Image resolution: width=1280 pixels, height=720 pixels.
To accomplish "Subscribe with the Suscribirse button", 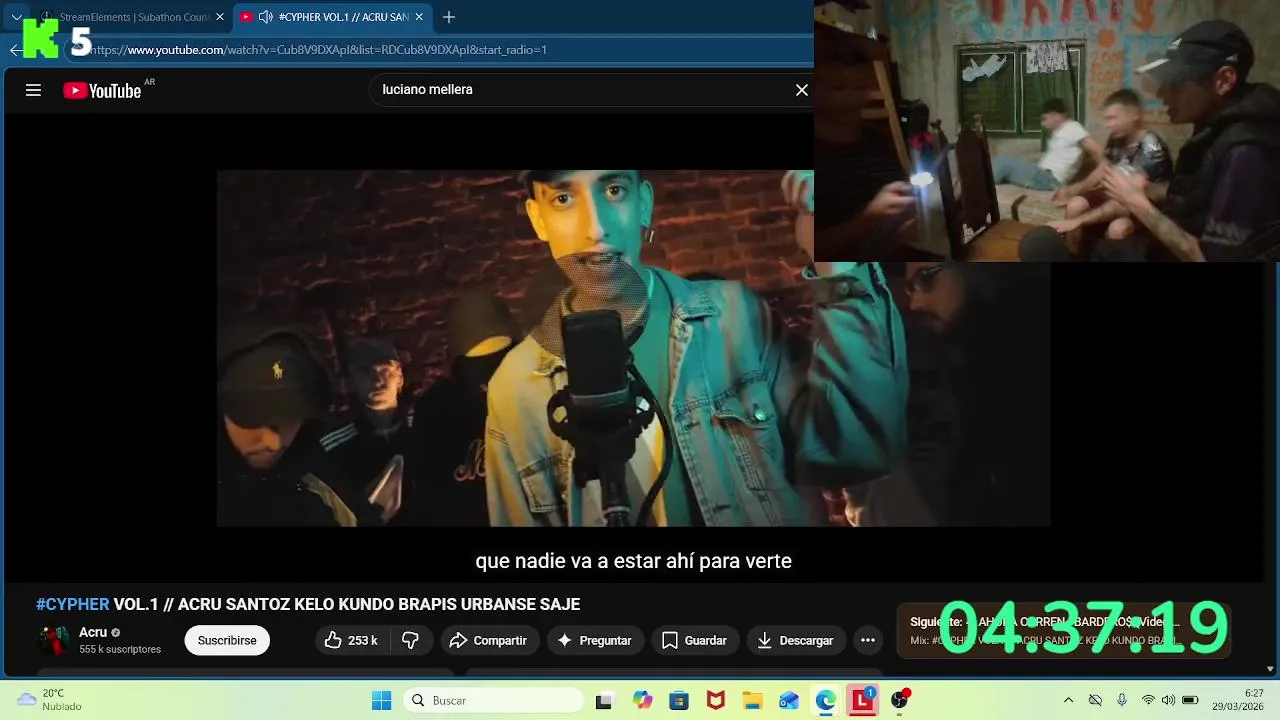I will (x=227, y=640).
